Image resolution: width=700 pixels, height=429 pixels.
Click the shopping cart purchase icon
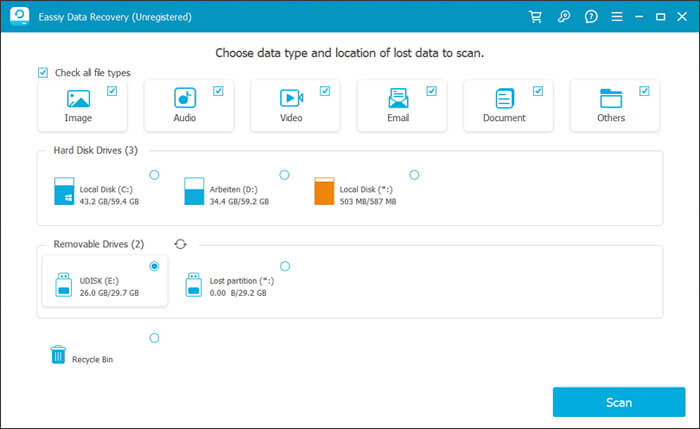(x=536, y=17)
